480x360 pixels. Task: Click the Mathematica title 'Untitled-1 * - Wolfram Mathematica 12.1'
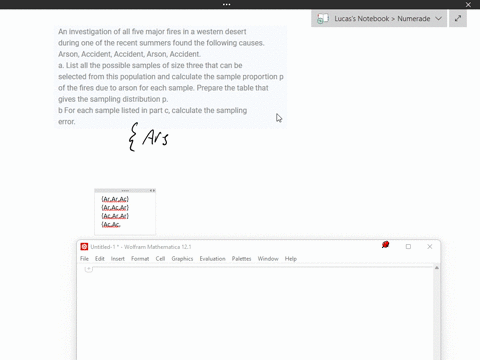tap(141, 247)
